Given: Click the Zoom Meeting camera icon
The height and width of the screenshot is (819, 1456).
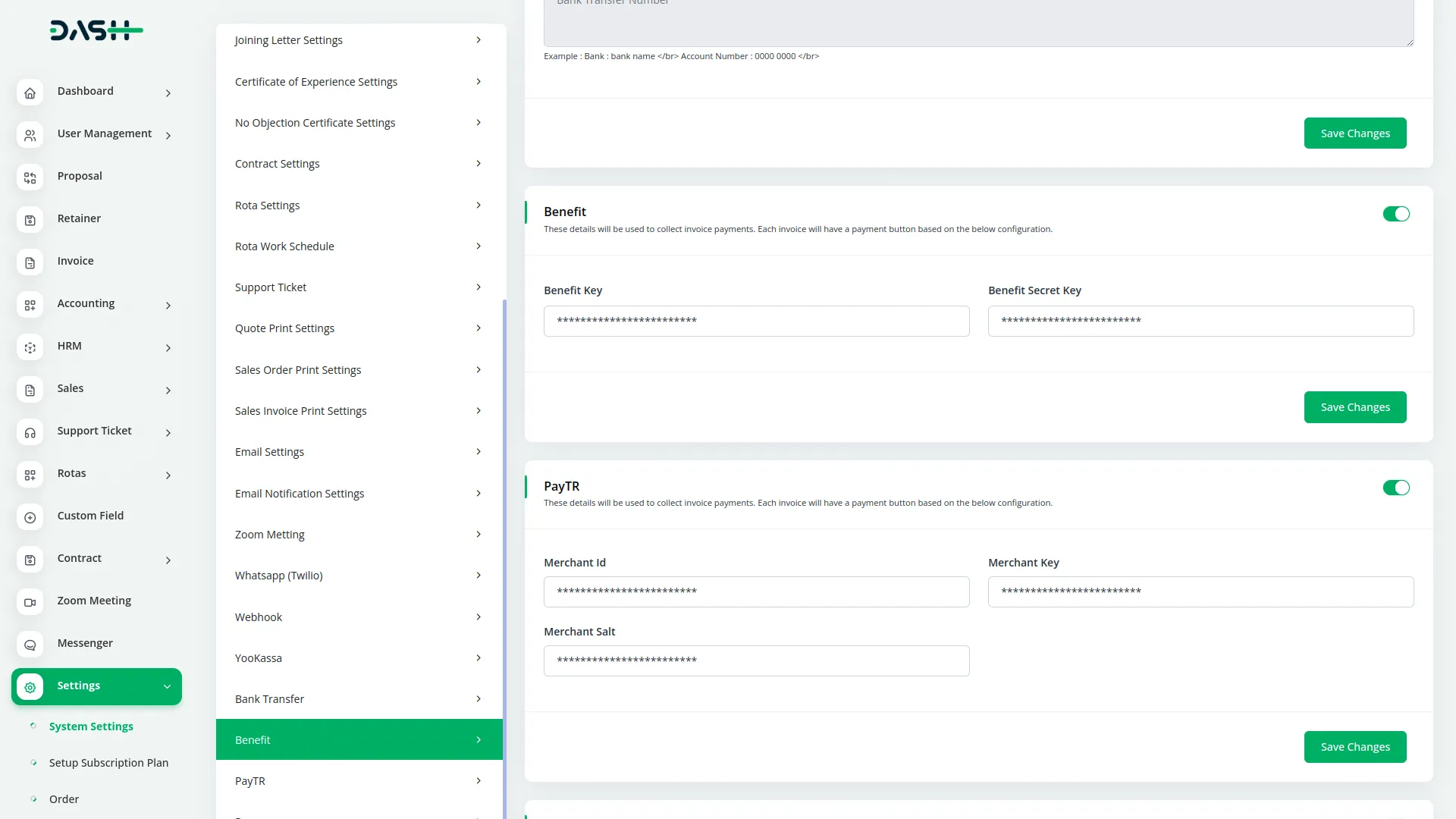Looking at the screenshot, I should tap(30, 602).
